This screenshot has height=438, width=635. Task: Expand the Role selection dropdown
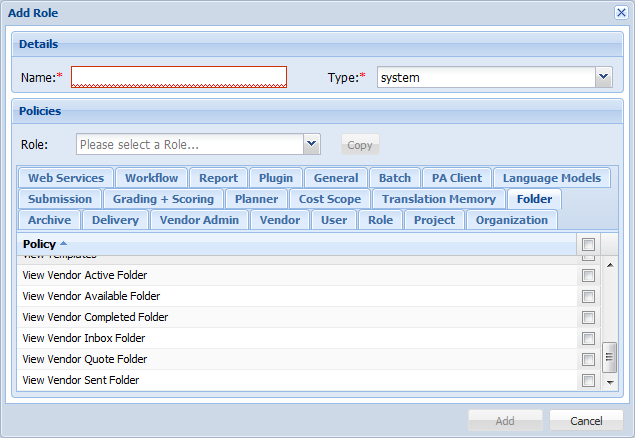pyautogui.click(x=312, y=144)
